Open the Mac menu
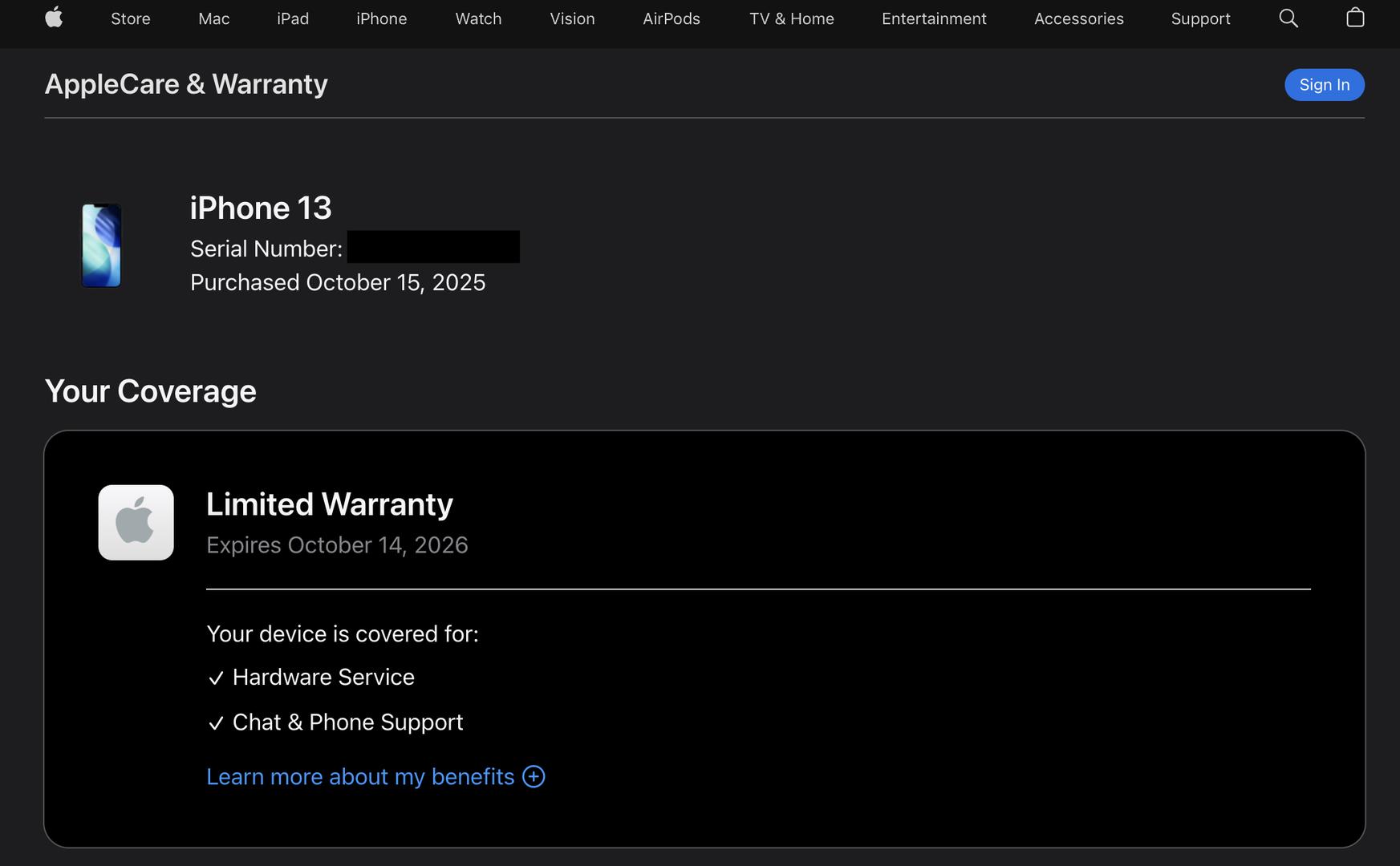 coord(213,18)
